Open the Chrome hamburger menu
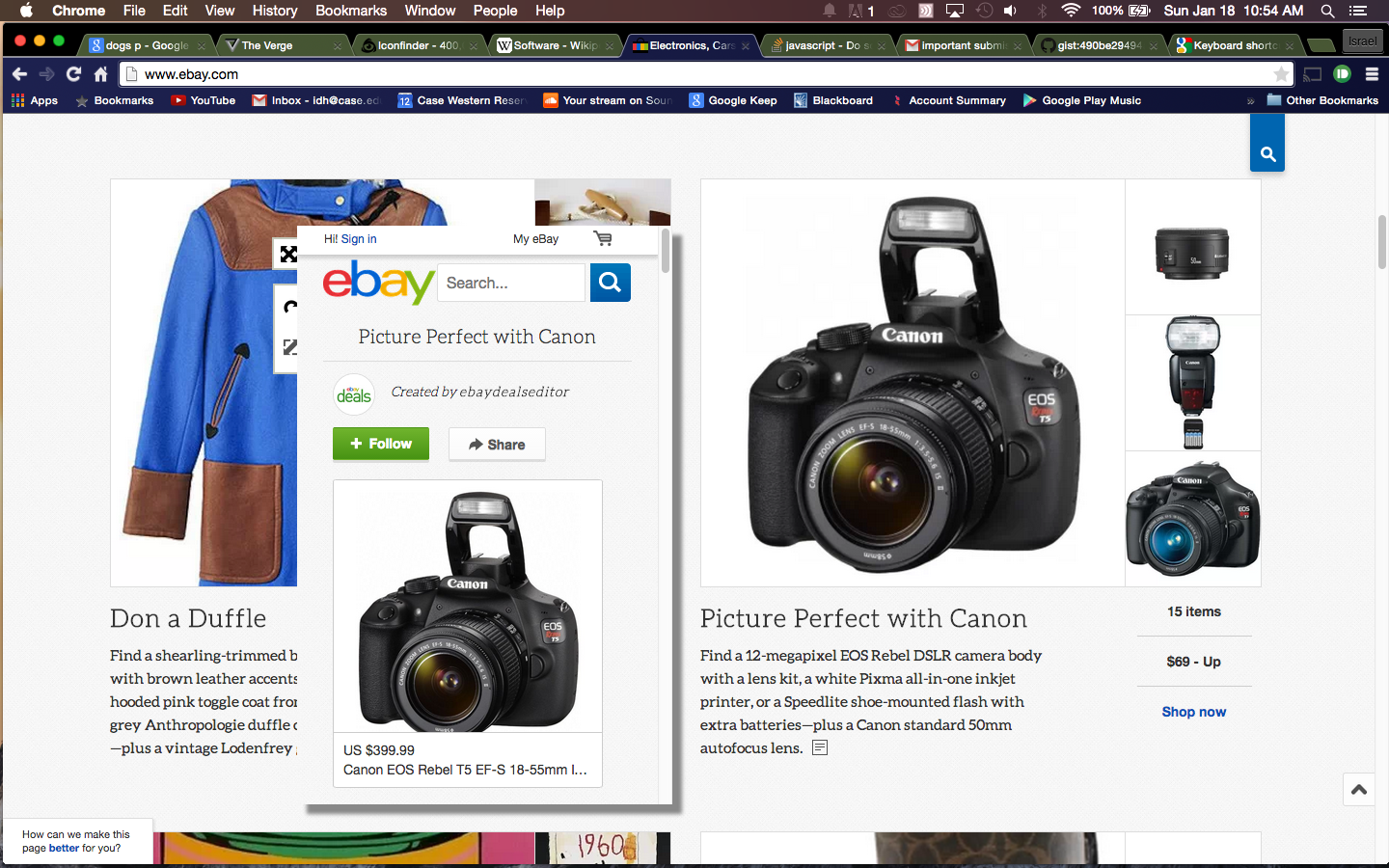1389x868 pixels. pos(1372,74)
